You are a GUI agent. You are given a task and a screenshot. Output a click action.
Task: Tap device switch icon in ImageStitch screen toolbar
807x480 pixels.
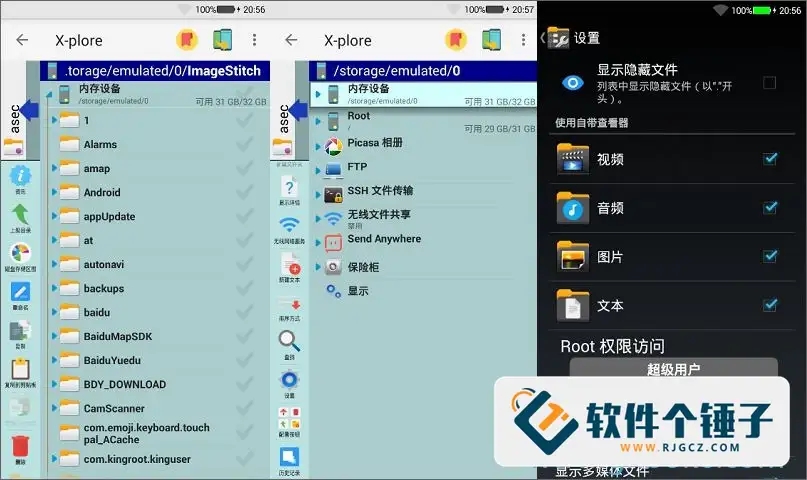click(222, 40)
